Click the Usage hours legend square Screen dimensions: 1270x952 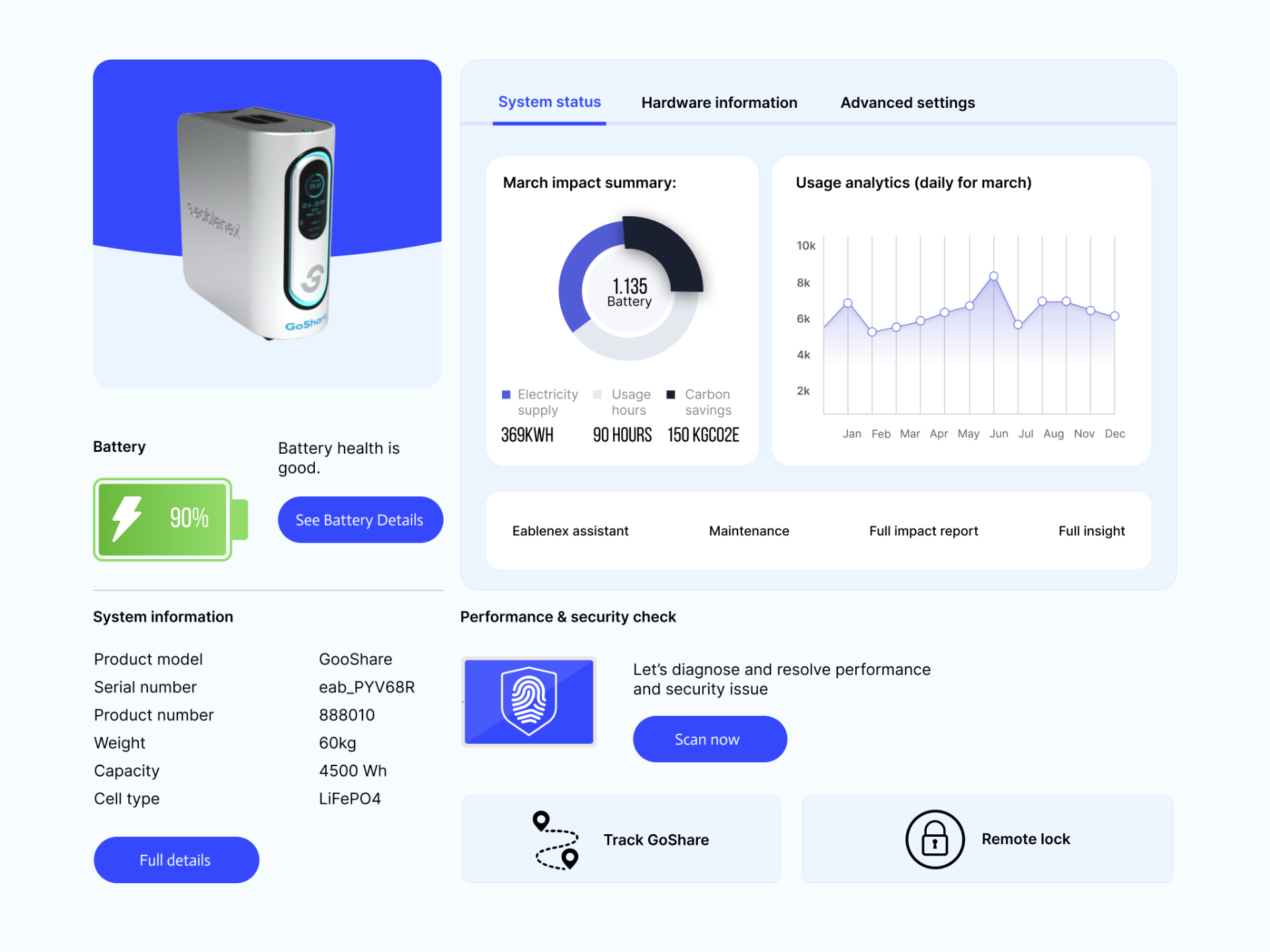[597, 395]
